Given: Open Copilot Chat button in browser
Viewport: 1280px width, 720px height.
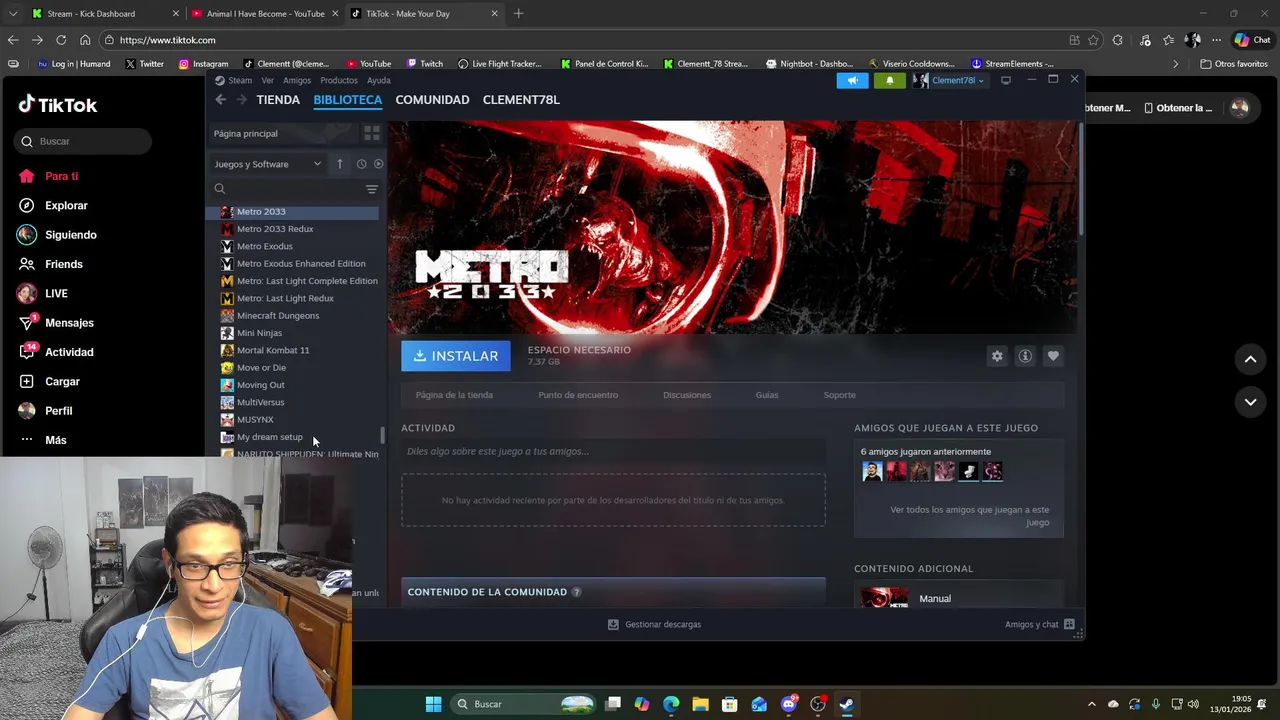Looking at the screenshot, I should click(x=1252, y=40).
